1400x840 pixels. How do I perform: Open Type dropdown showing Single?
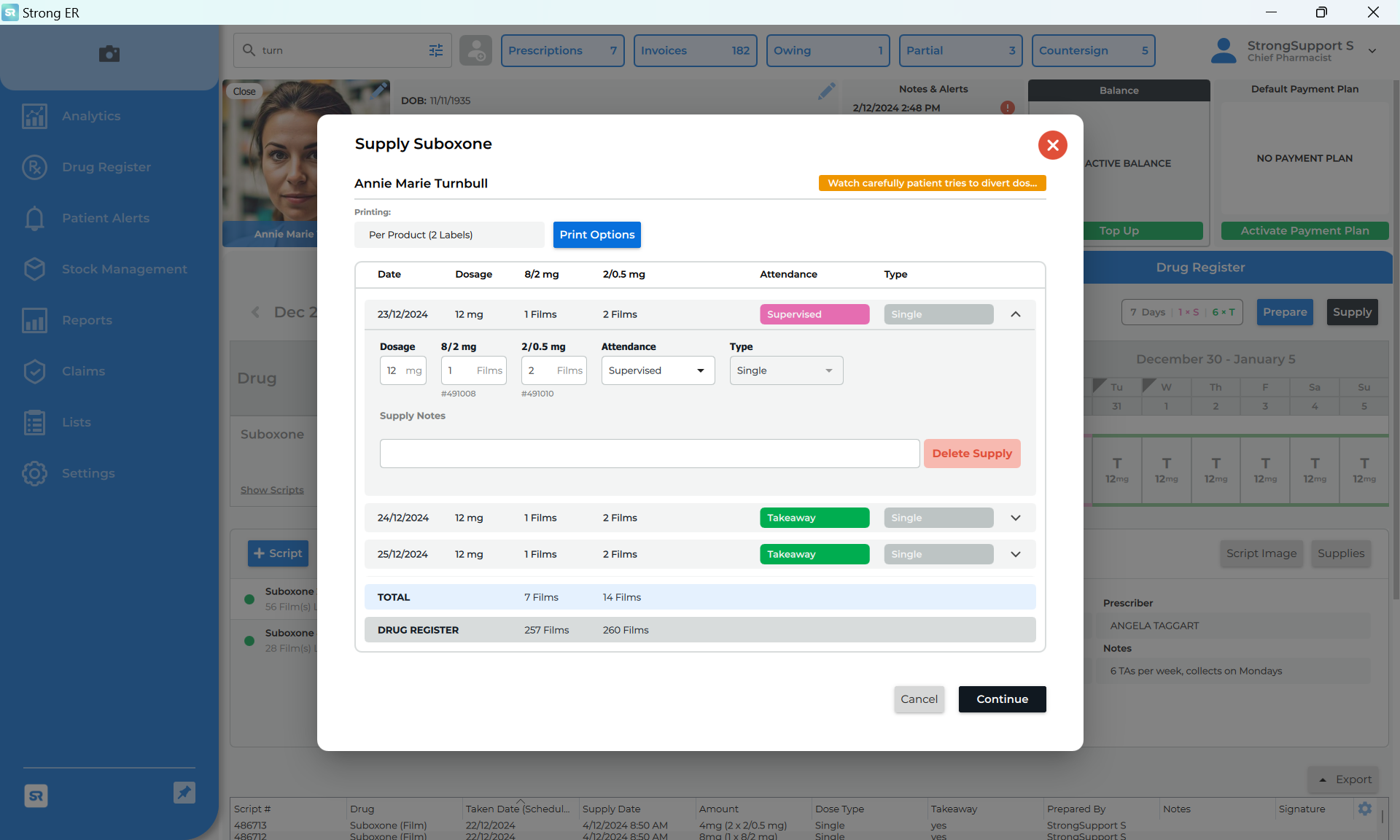[786, 370]
